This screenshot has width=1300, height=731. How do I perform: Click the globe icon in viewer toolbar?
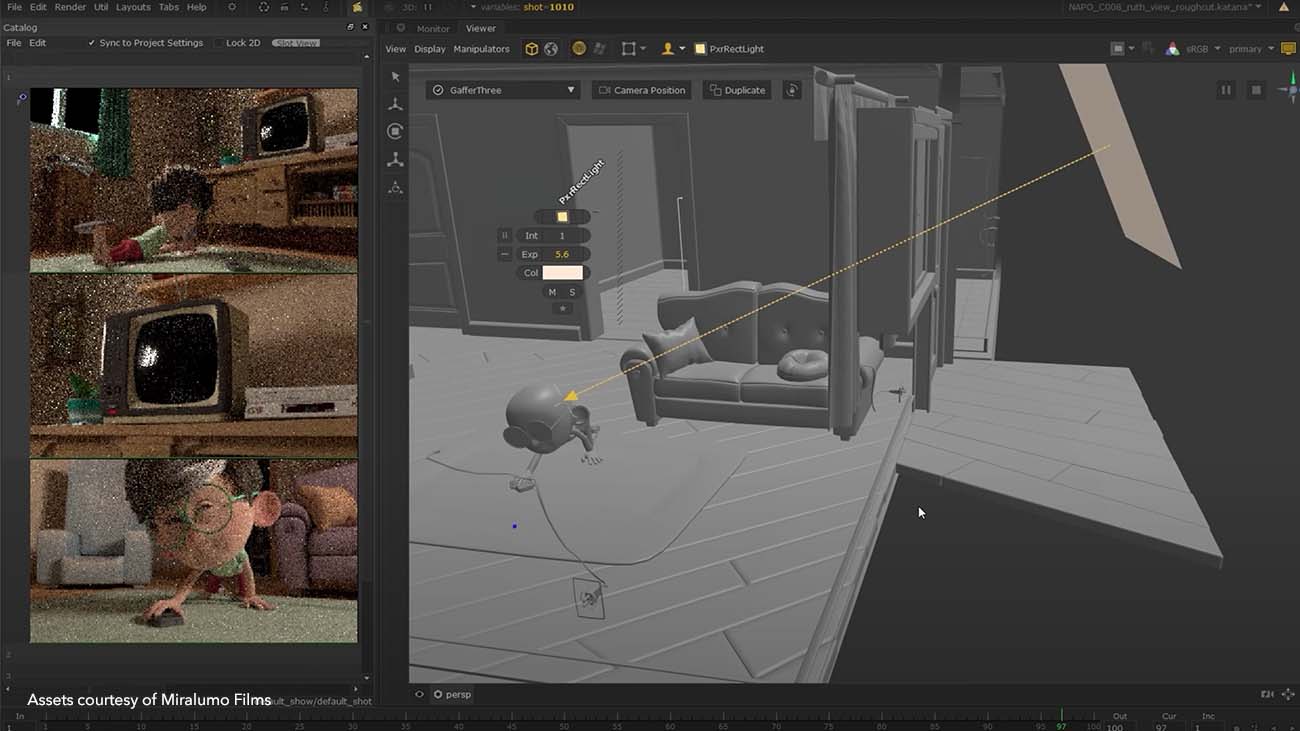[551, 49]
